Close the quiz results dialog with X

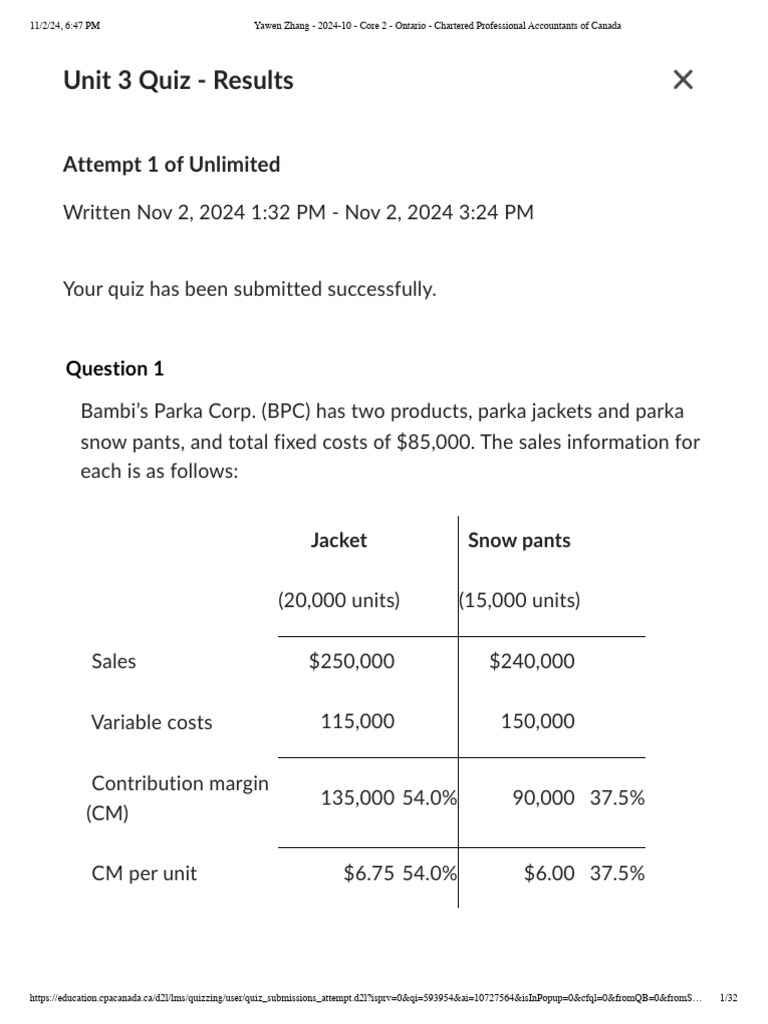(x=683, y=80)
